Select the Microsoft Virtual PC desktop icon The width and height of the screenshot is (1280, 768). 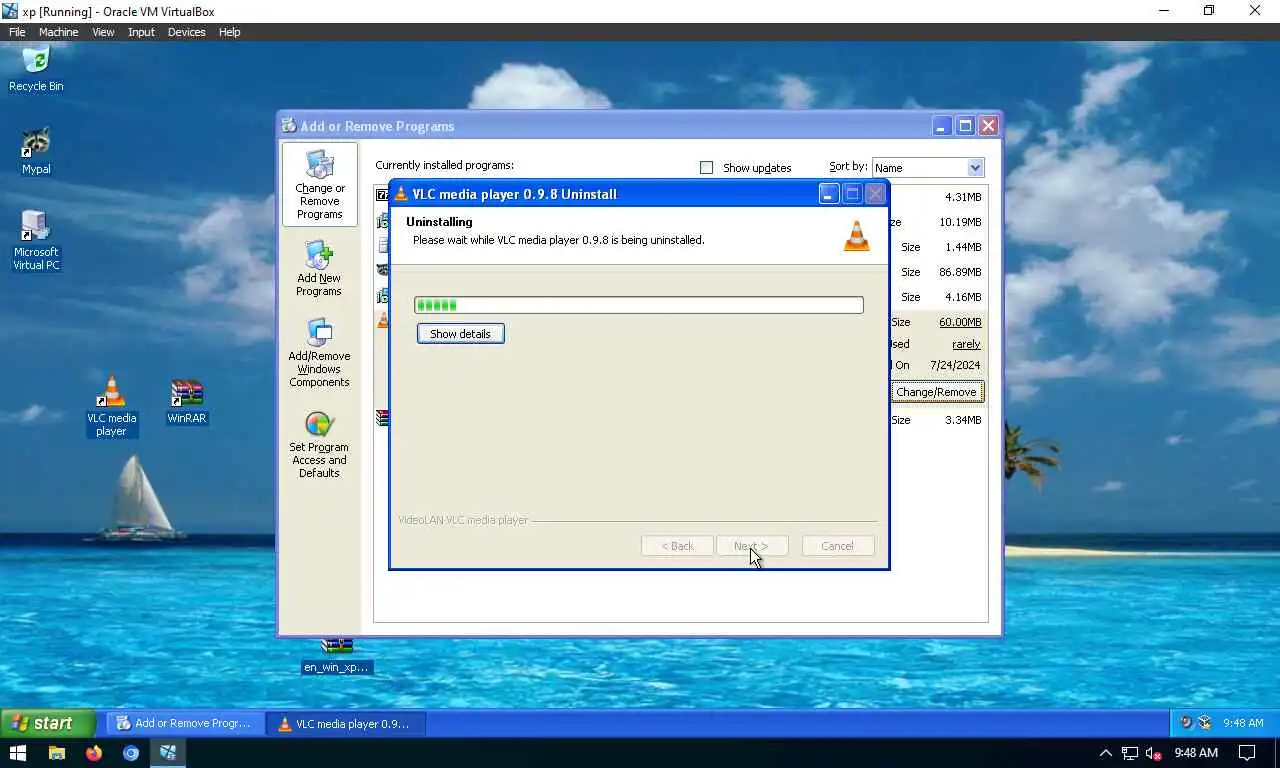[x=36, y=240]
